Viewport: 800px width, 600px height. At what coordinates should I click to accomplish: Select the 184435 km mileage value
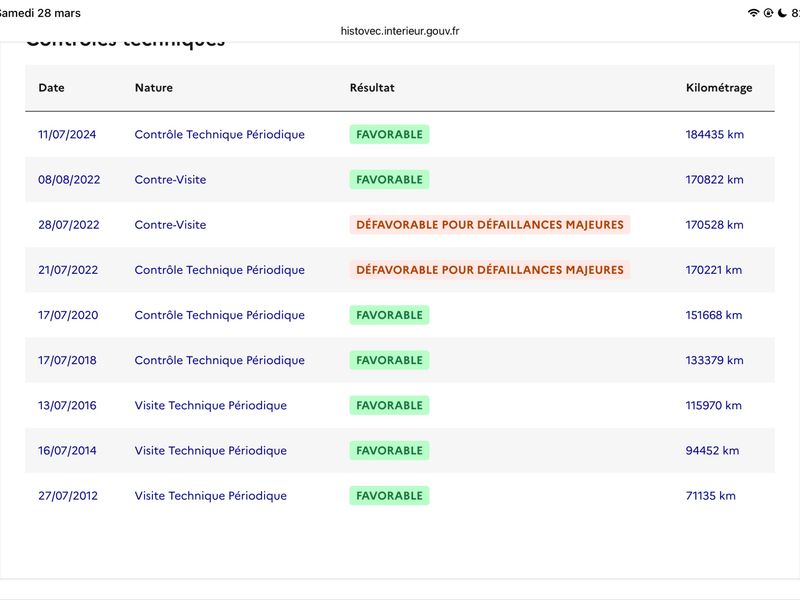pyautogui.click(x=715, y=134)
